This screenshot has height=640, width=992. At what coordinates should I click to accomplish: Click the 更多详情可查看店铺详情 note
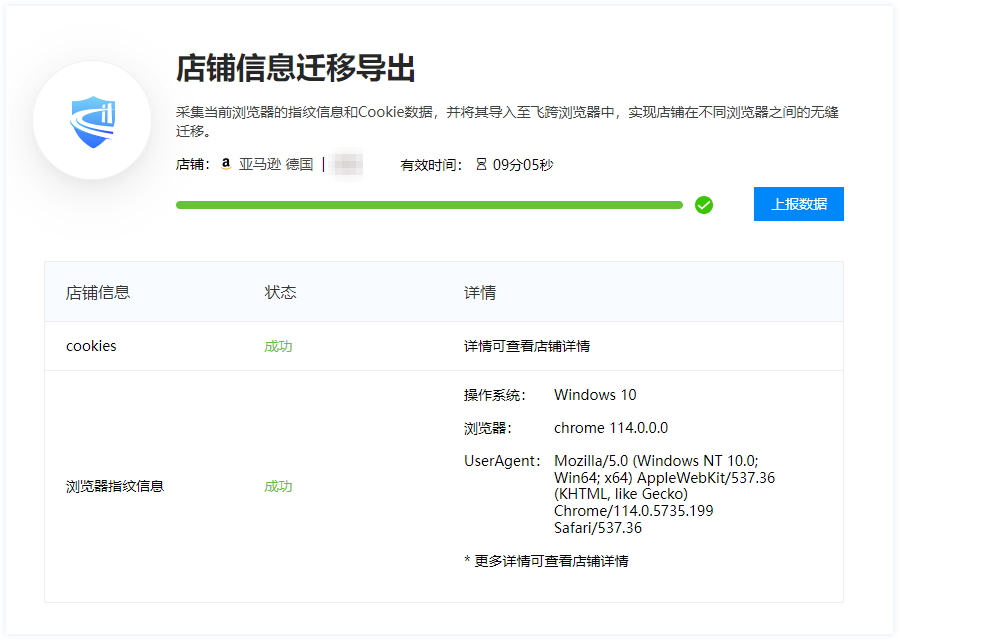click(x=546, y=561)
